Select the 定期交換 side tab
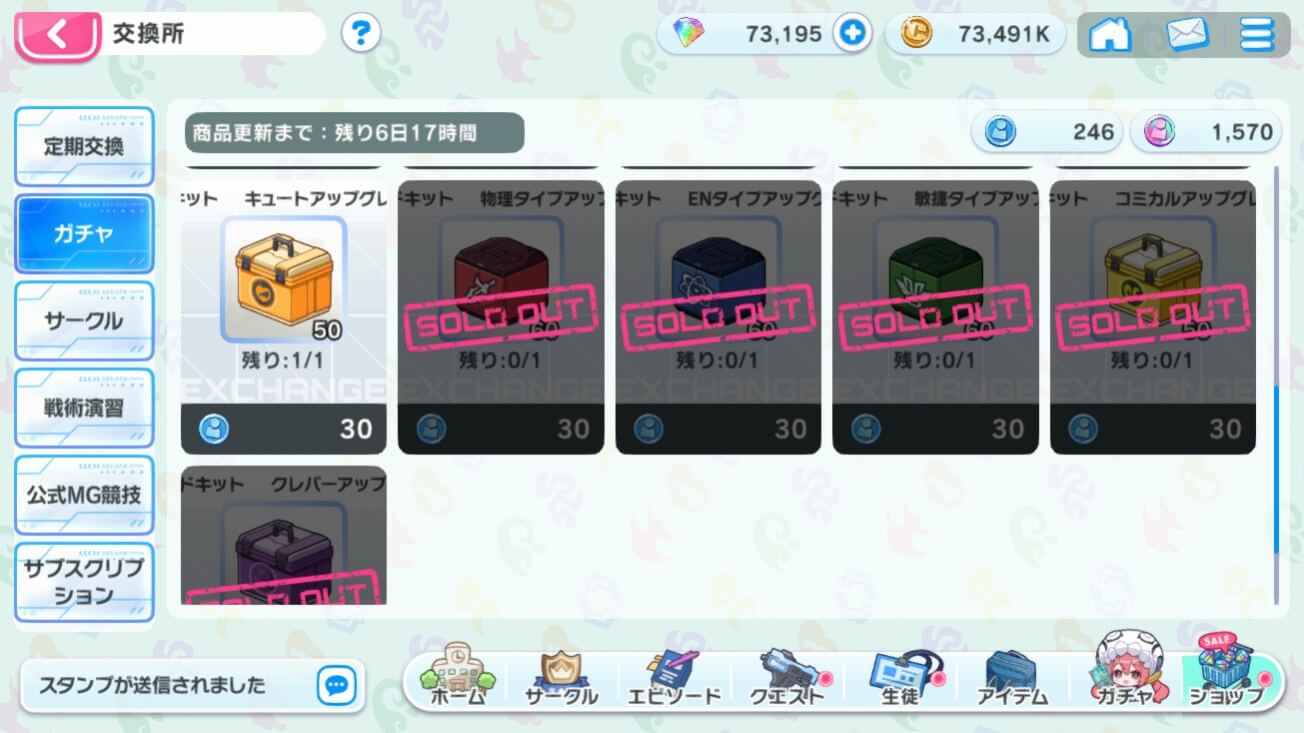The height and width of the screenshot is (733, 1304). click(x=84, y=146)
